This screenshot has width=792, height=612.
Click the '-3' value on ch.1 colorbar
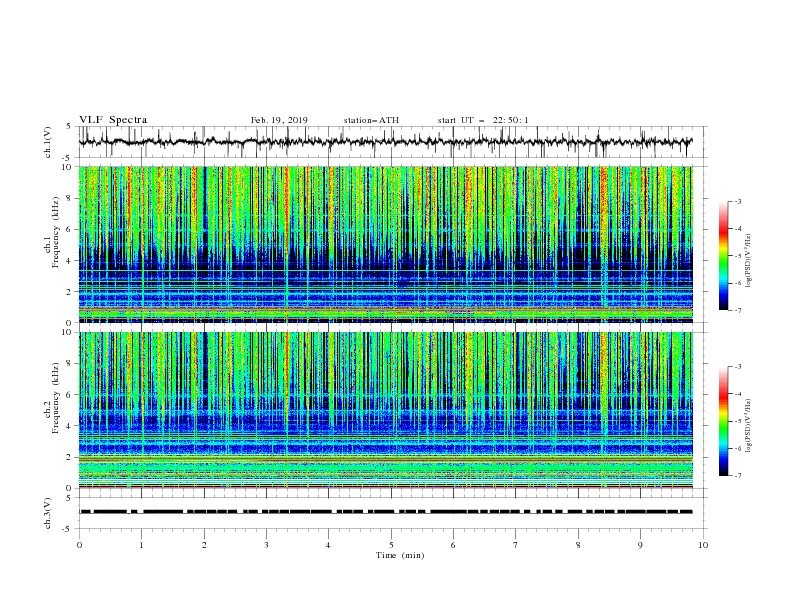click(737, 201)
